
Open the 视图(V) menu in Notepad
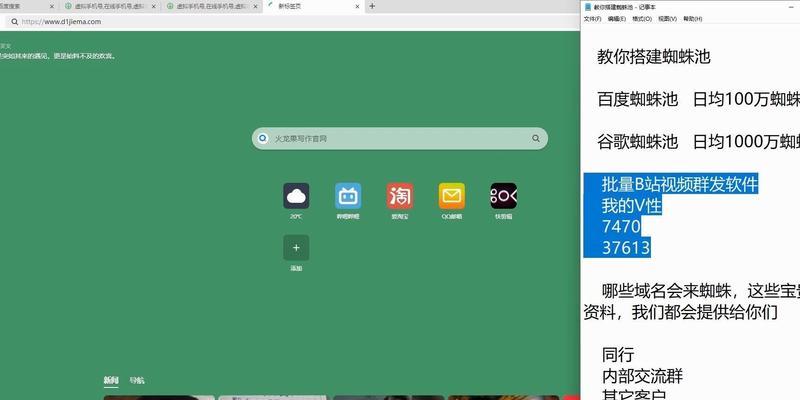pyautogui.click(x=667, y=19)
